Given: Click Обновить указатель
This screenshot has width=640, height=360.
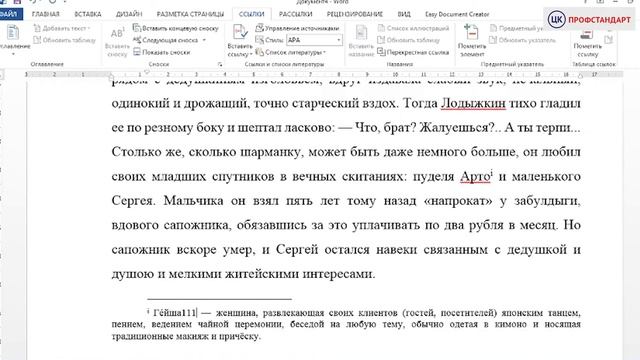Looking at the screenshot, I should click(522, 40).
